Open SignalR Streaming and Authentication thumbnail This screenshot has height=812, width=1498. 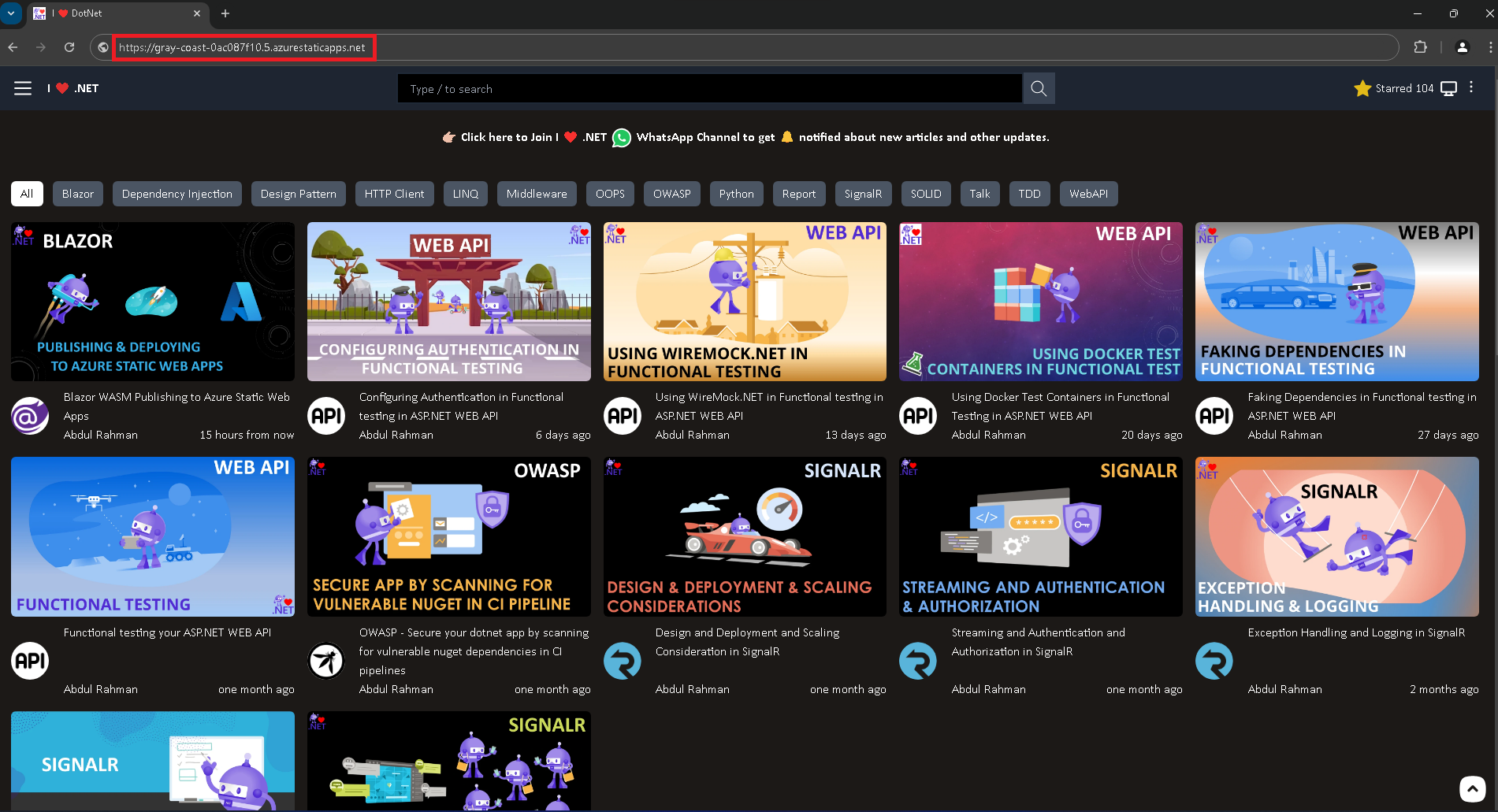click(1041, 536)
